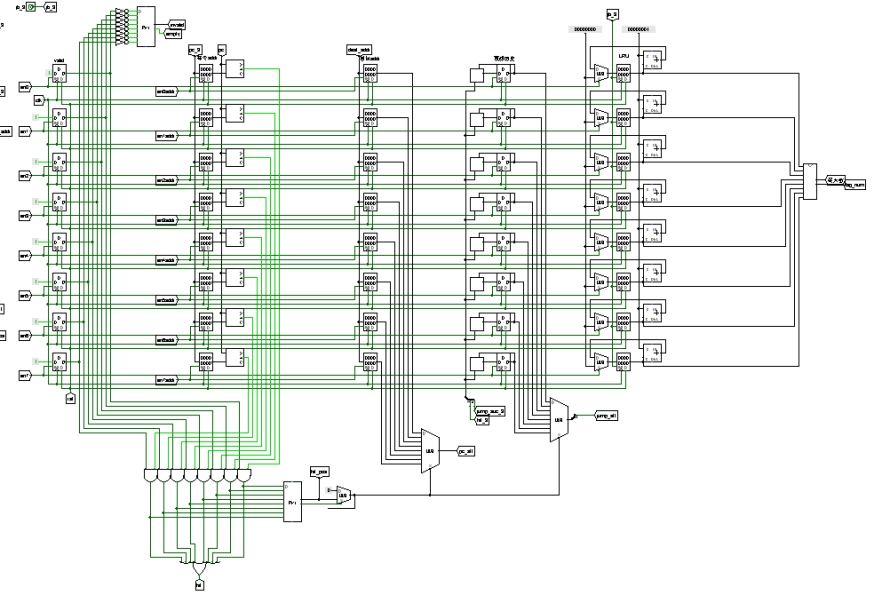
Task: Click the pc_all tunnel
Action: tap(466, 451)
